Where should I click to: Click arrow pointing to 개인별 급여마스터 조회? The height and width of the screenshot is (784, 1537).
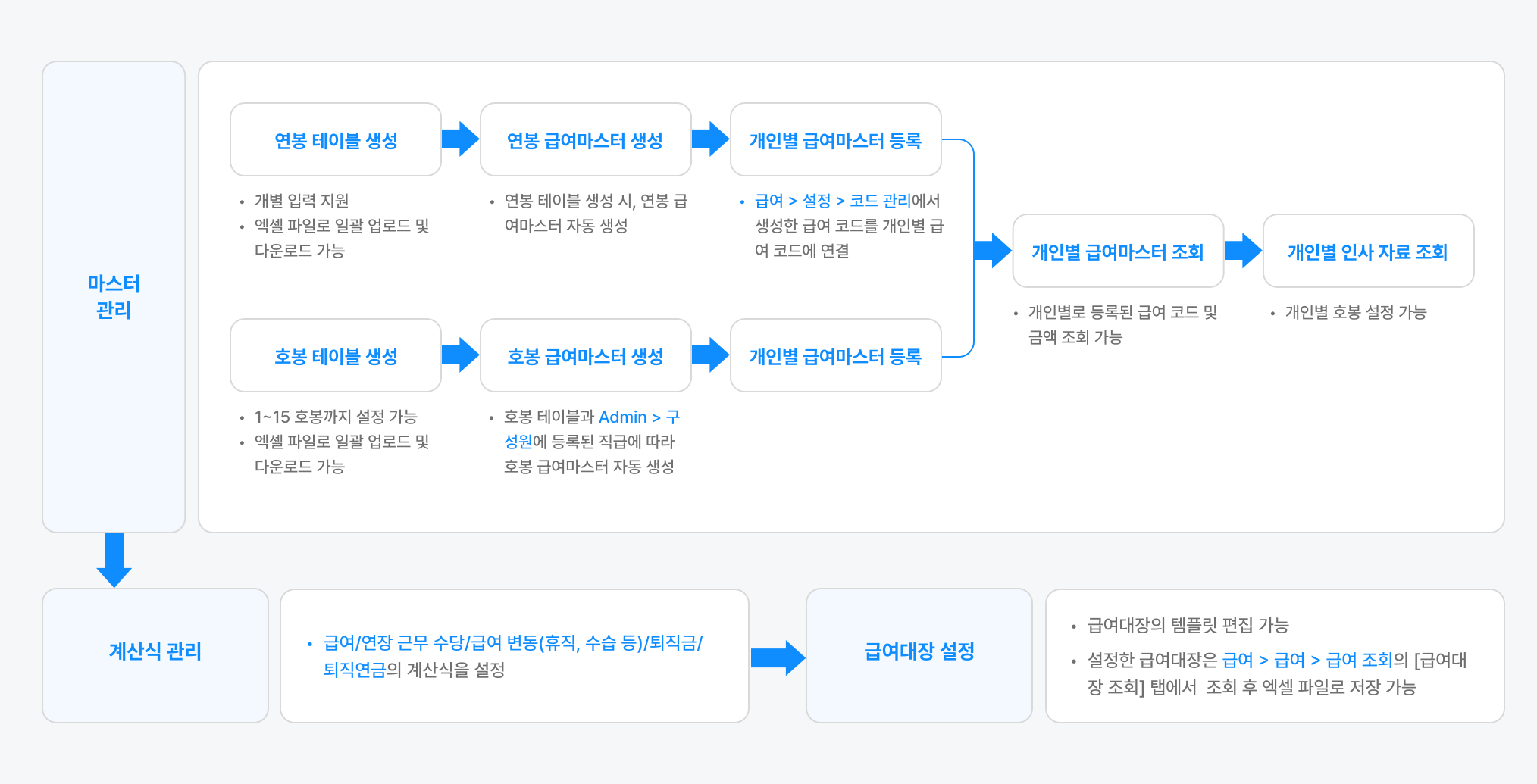click(992, 251)
